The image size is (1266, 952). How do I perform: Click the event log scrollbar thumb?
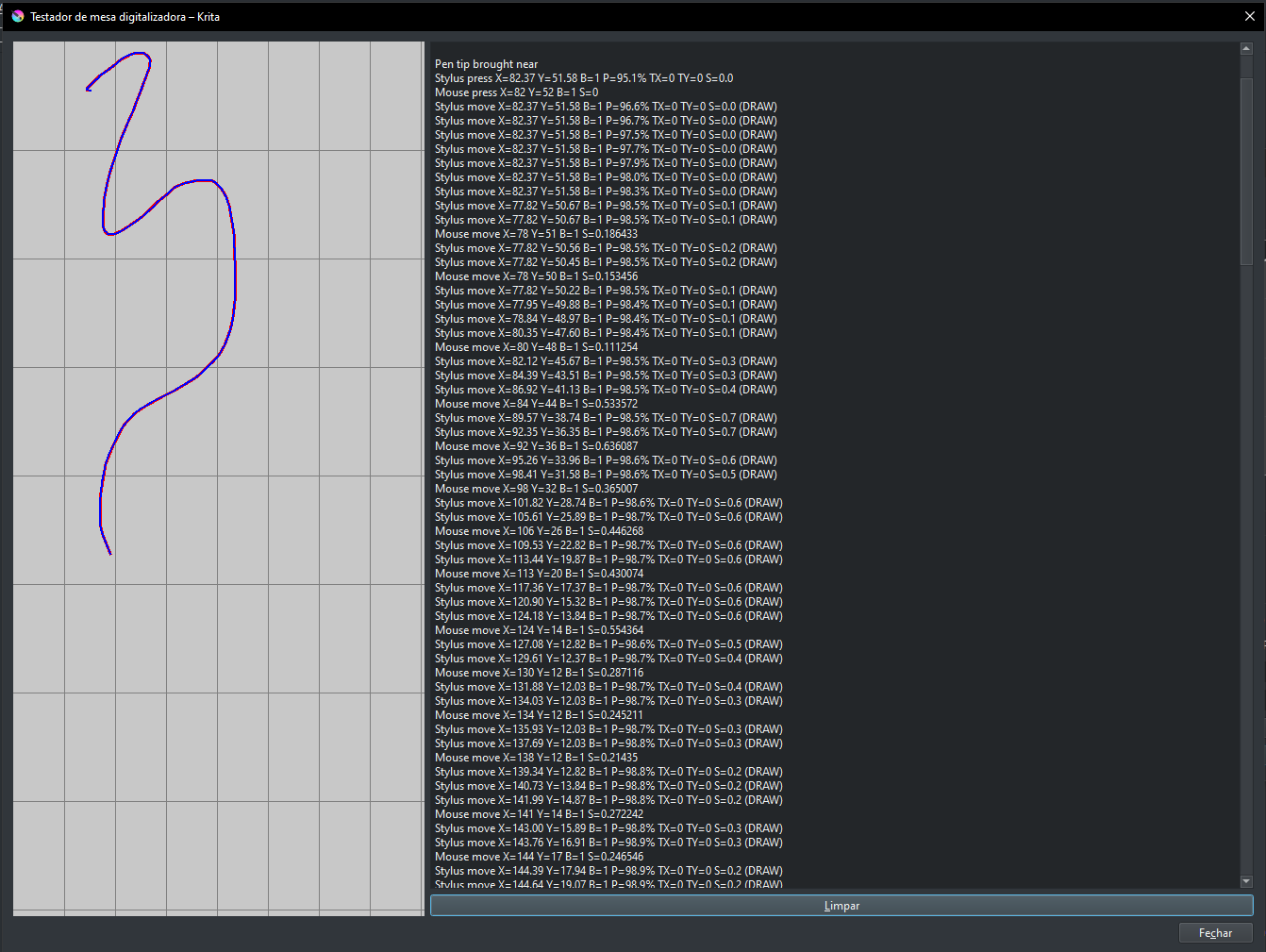coord(1246,160)
